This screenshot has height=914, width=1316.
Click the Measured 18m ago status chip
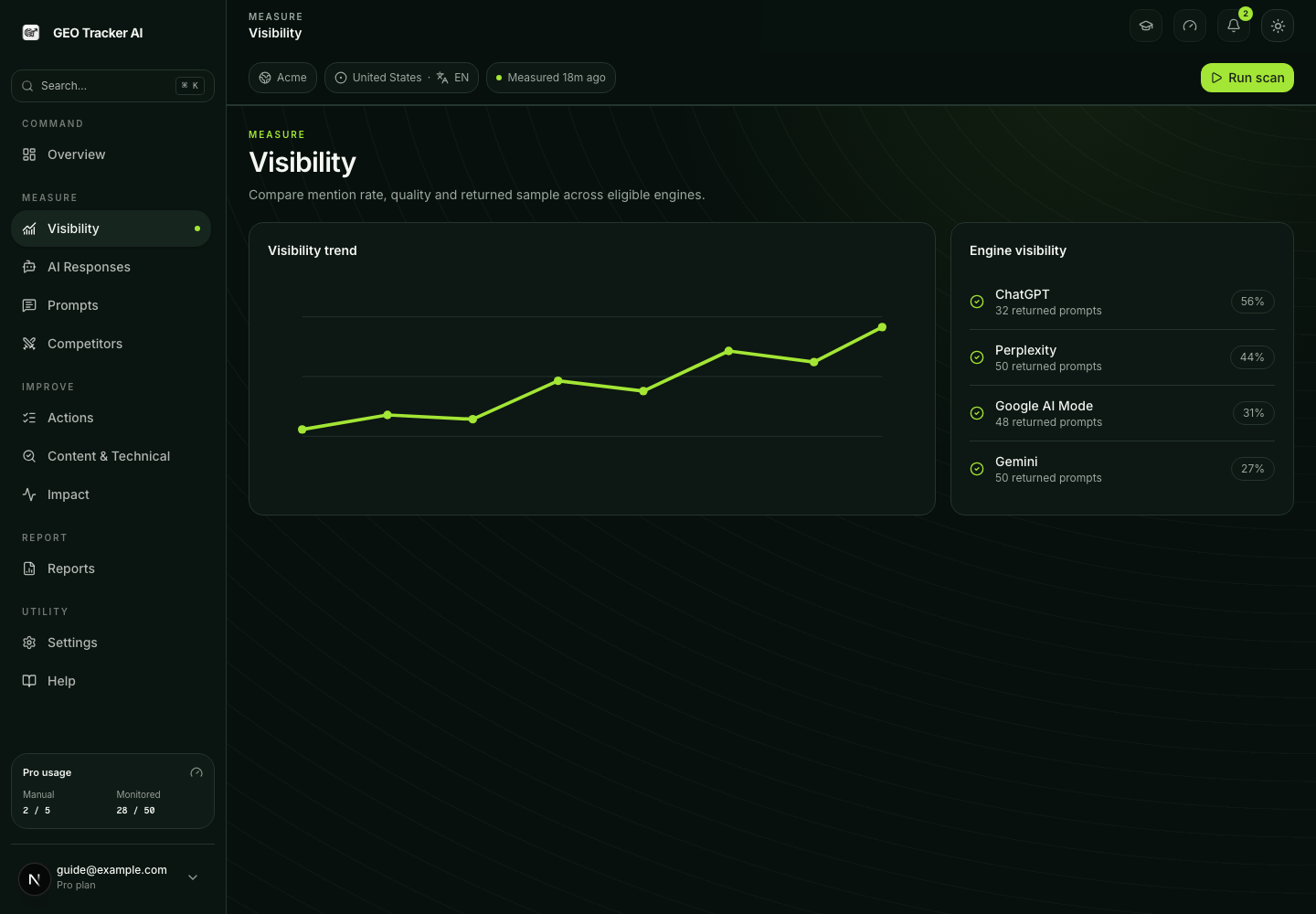551,78
